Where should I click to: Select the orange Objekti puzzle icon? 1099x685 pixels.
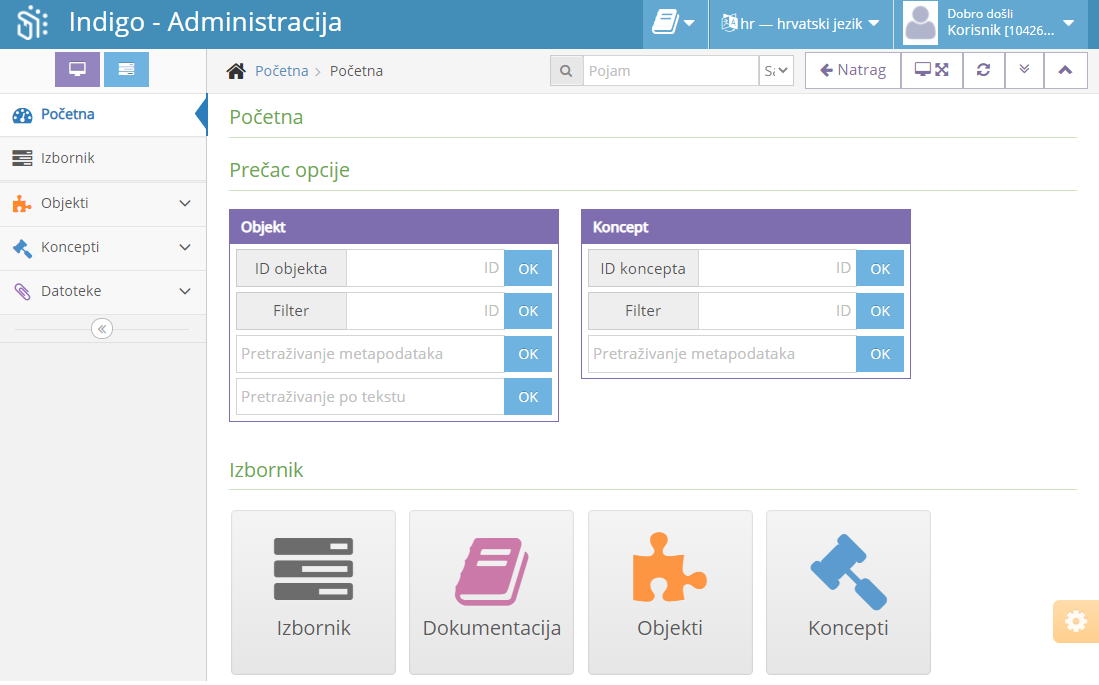point(22,203)
